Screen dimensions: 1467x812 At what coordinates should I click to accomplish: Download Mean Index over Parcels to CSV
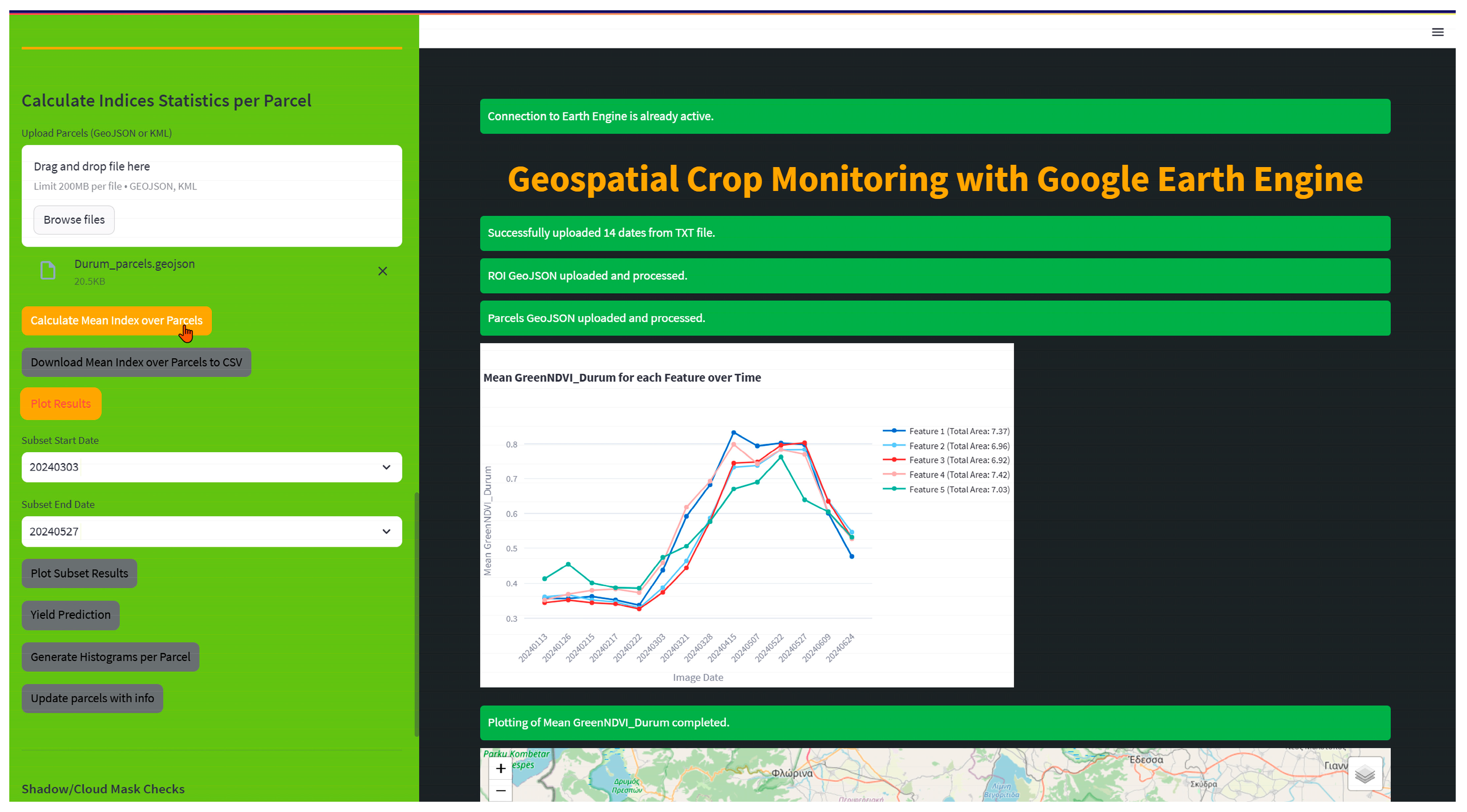pos(137,362)
